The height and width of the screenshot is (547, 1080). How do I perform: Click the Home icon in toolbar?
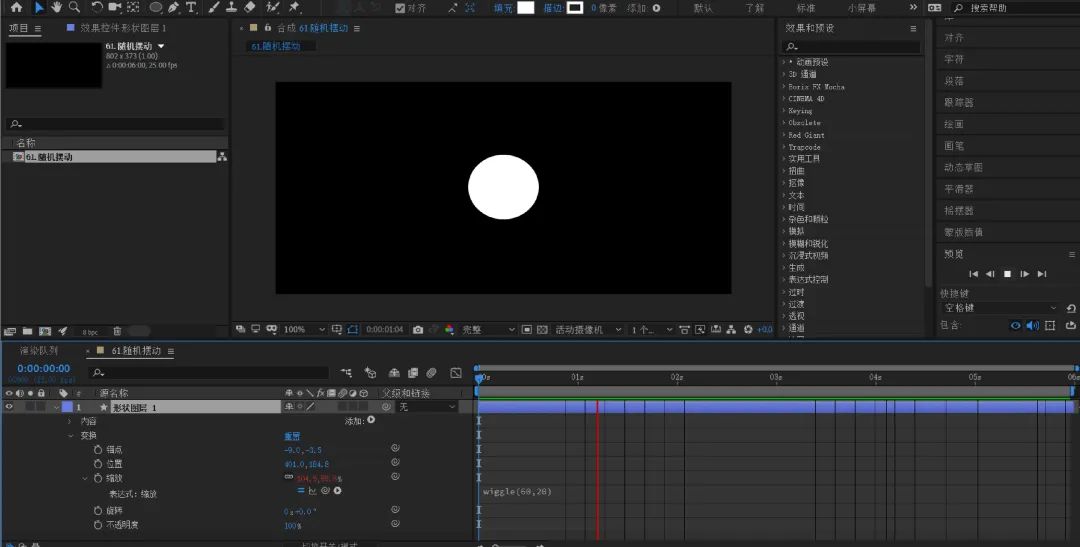17,8
